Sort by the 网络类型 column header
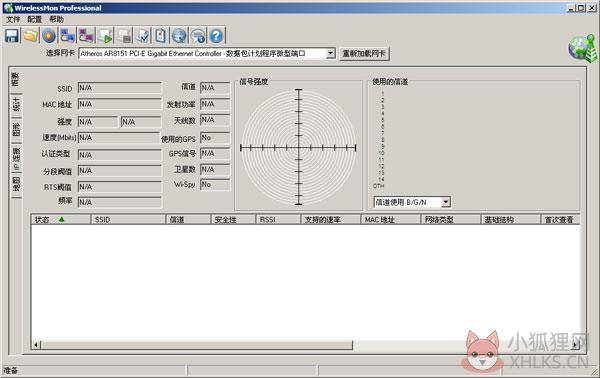Viewport: 600px width, 378px height. click(451, 220)
